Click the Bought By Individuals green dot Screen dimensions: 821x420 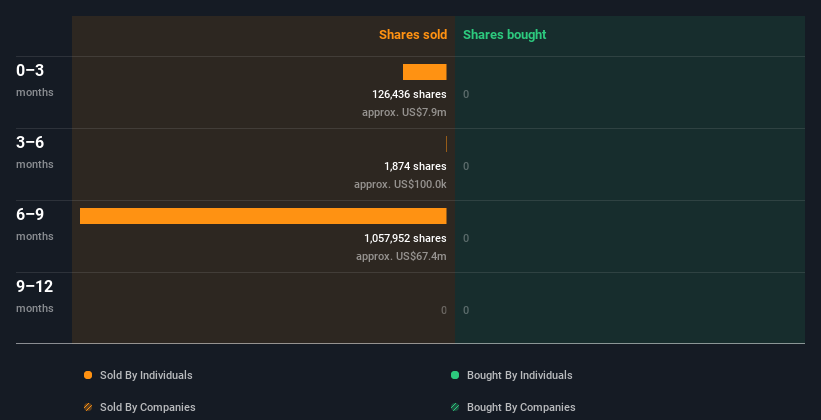click(455, 375)
